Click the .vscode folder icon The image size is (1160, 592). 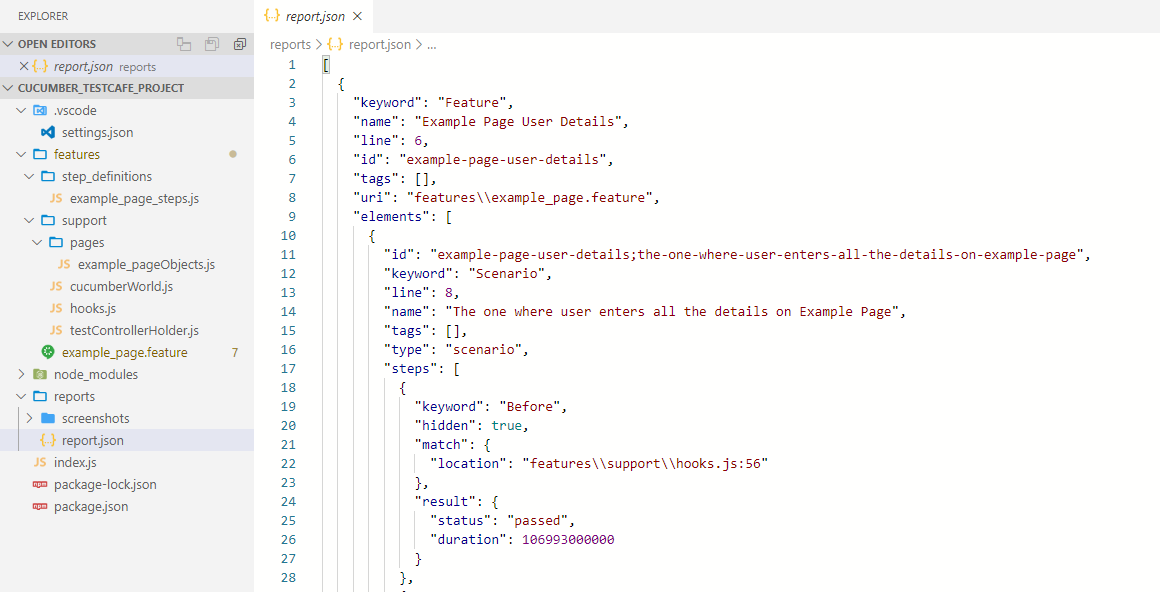[x=40, y=110]
